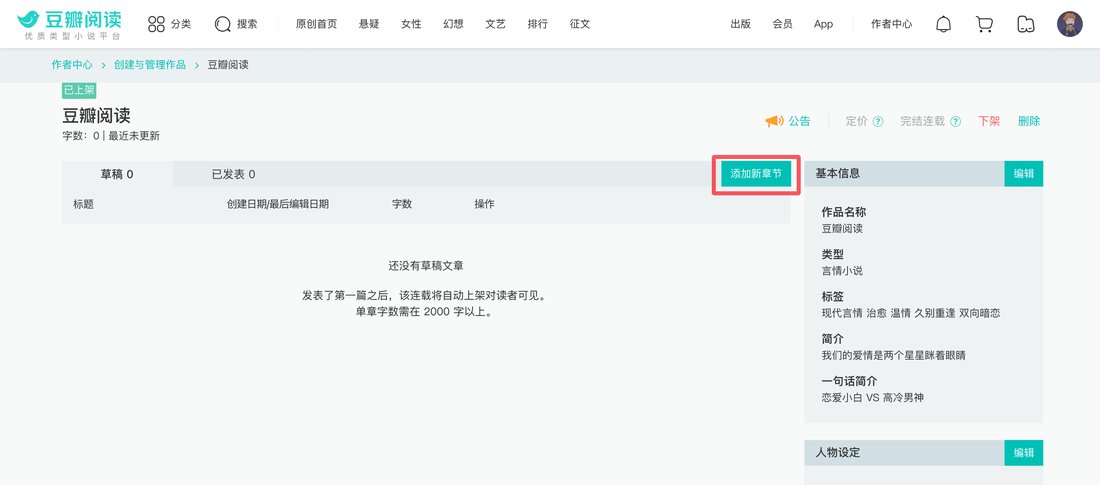The width and height of the screenshot is (1100, 485).
Task: Open the bookshelf icon beside the cart
Action: pos(1025,24)
